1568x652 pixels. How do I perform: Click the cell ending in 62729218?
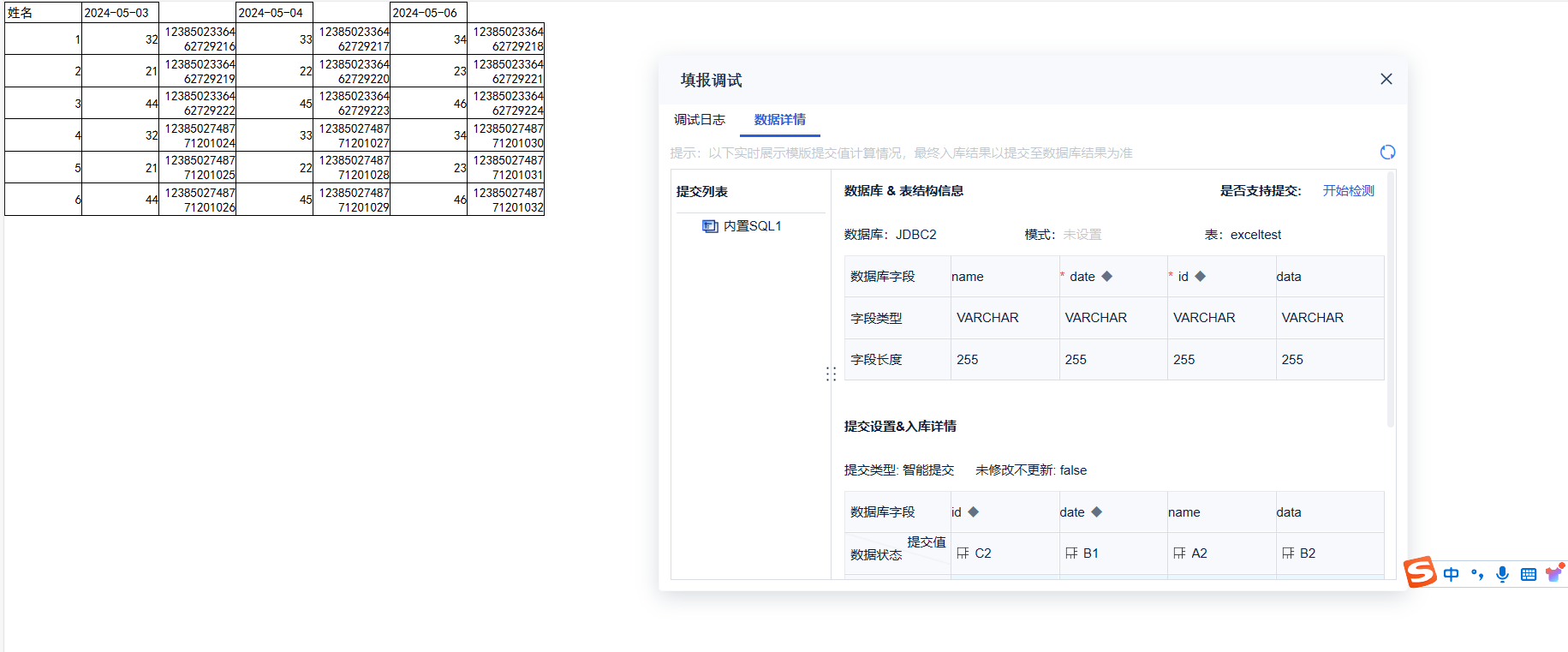(505, 39)
